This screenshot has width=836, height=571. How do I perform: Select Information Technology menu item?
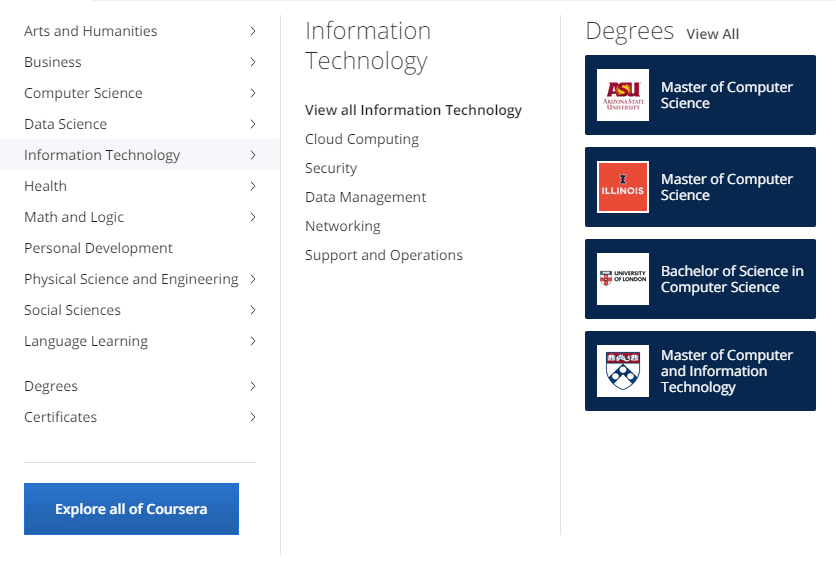pyautogui.click(x=140, y=155)
